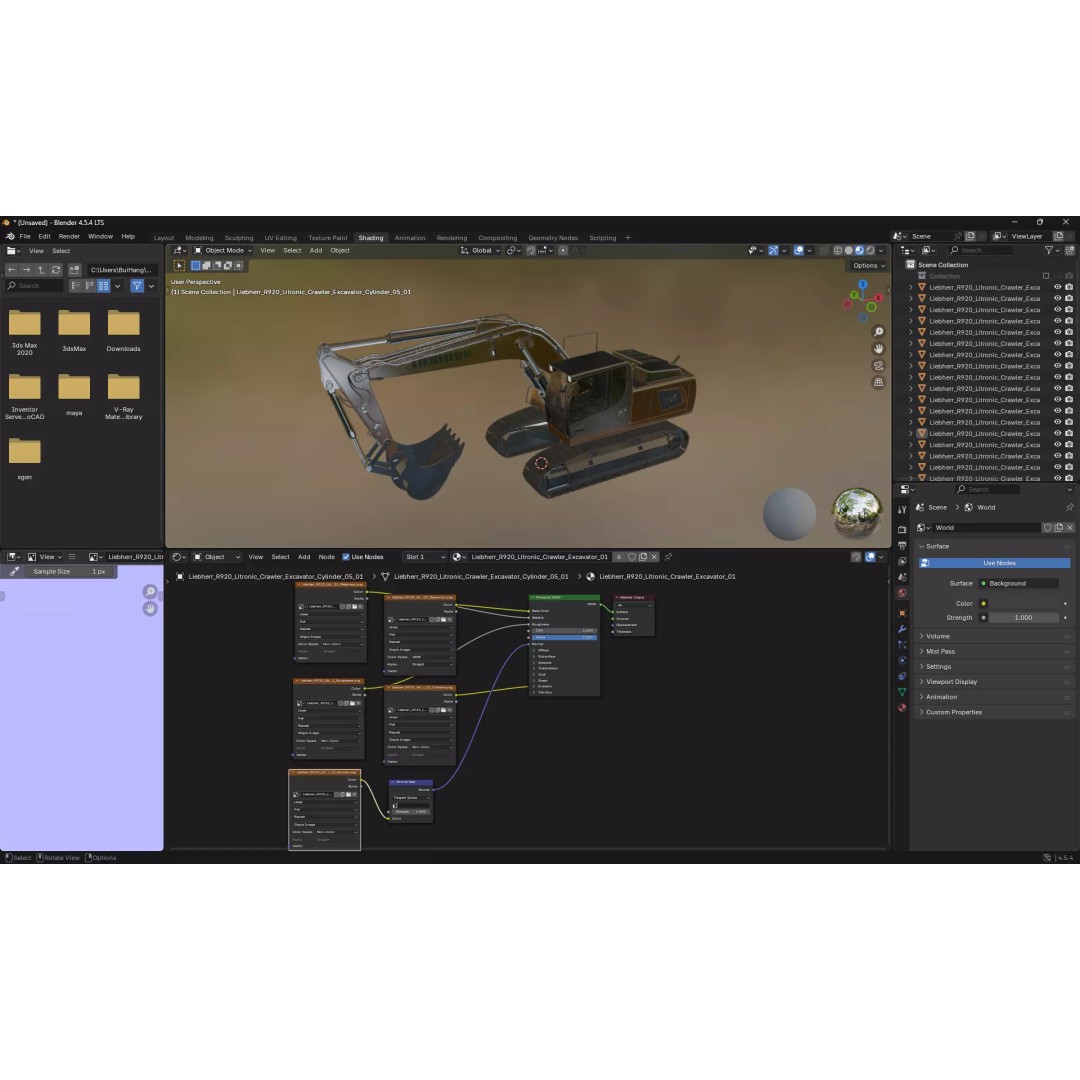This screenshot has height=1080, width=1080.
Task: Open node editor Add menu
Action: point(304,557)
